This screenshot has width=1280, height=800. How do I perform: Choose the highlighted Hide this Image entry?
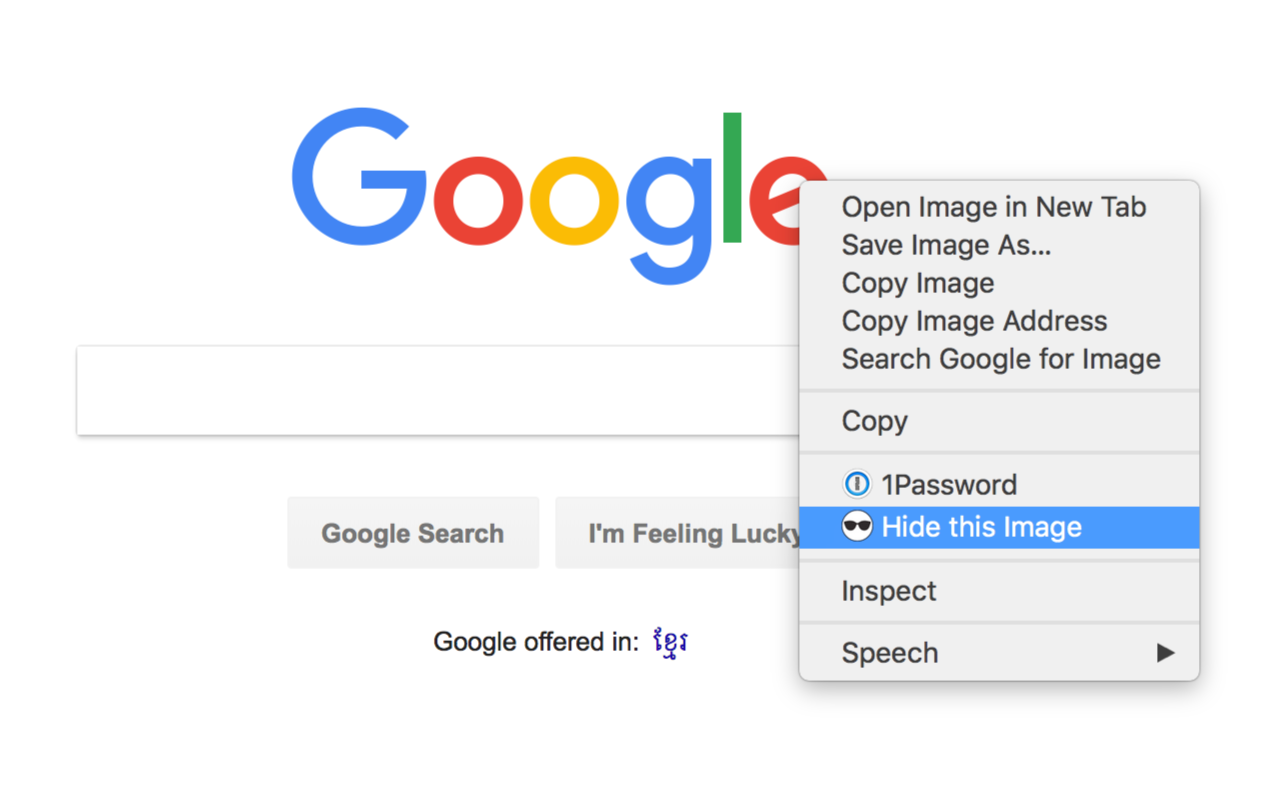(980, 527)
